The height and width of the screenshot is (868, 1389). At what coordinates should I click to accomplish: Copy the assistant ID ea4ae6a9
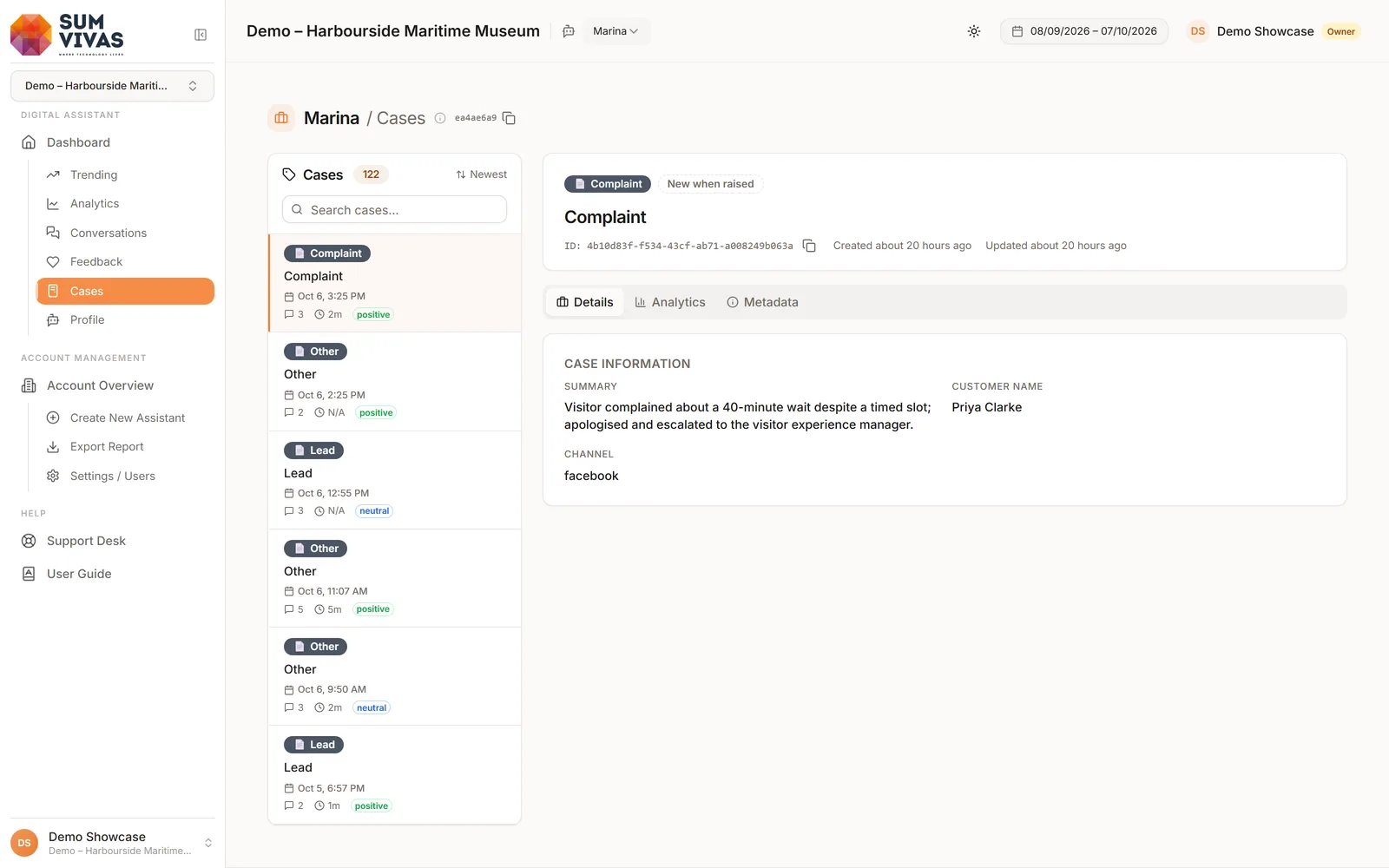point(510,118)
